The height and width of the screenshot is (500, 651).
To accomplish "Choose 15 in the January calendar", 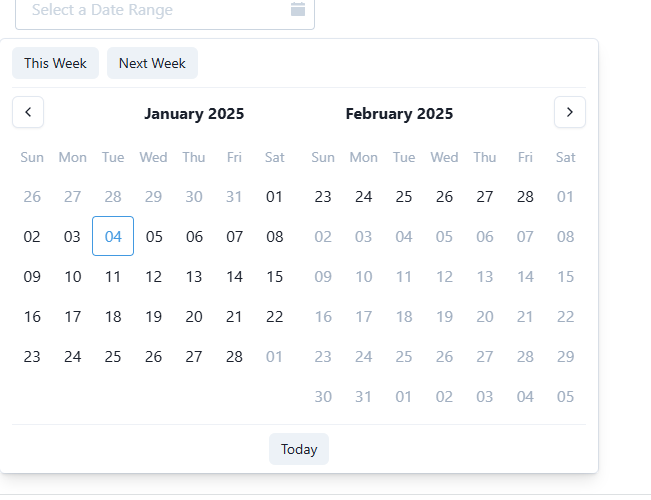I will (x=275, y=277).
